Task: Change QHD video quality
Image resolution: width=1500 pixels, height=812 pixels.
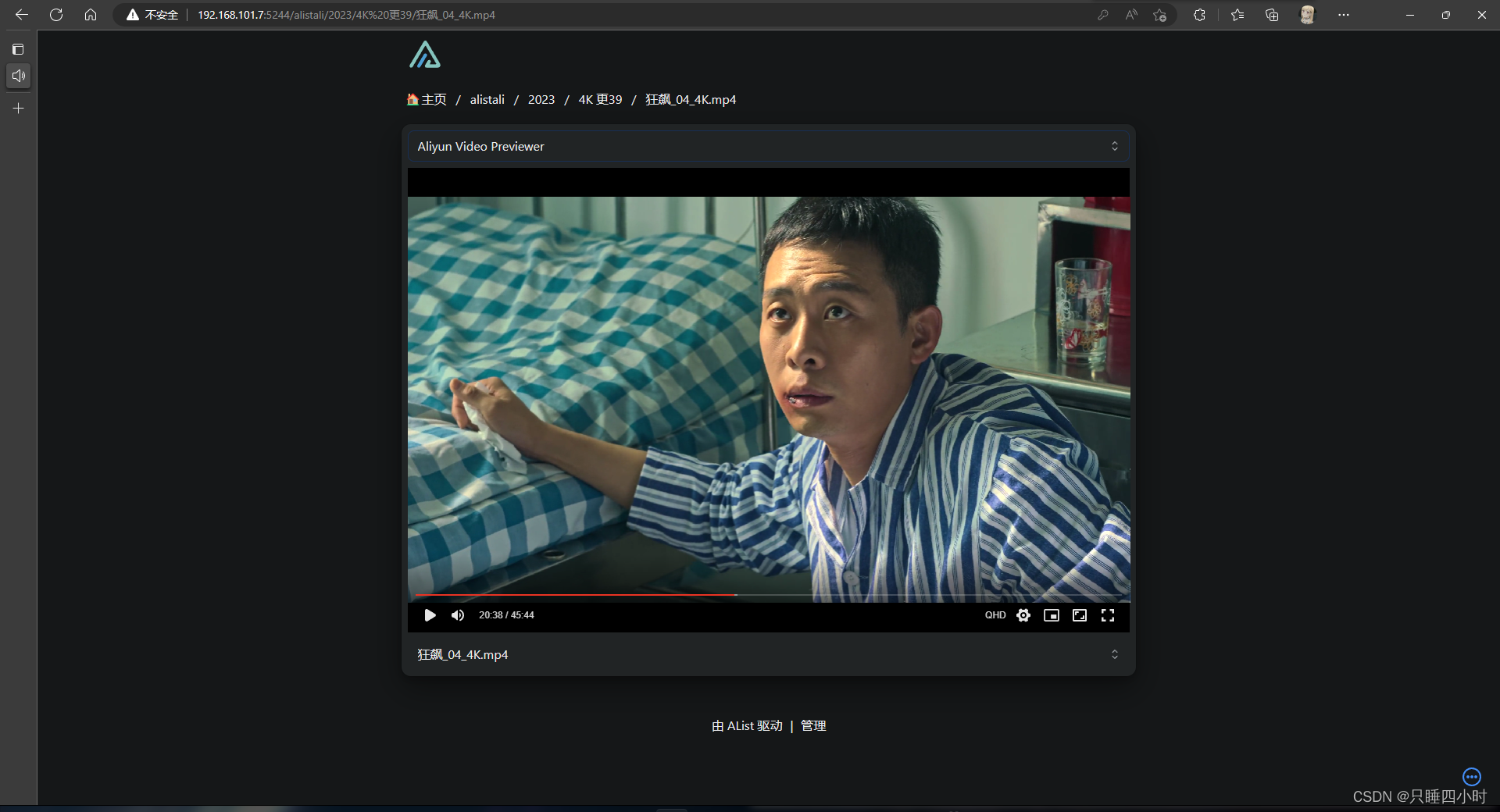Action: click(995, 615)
